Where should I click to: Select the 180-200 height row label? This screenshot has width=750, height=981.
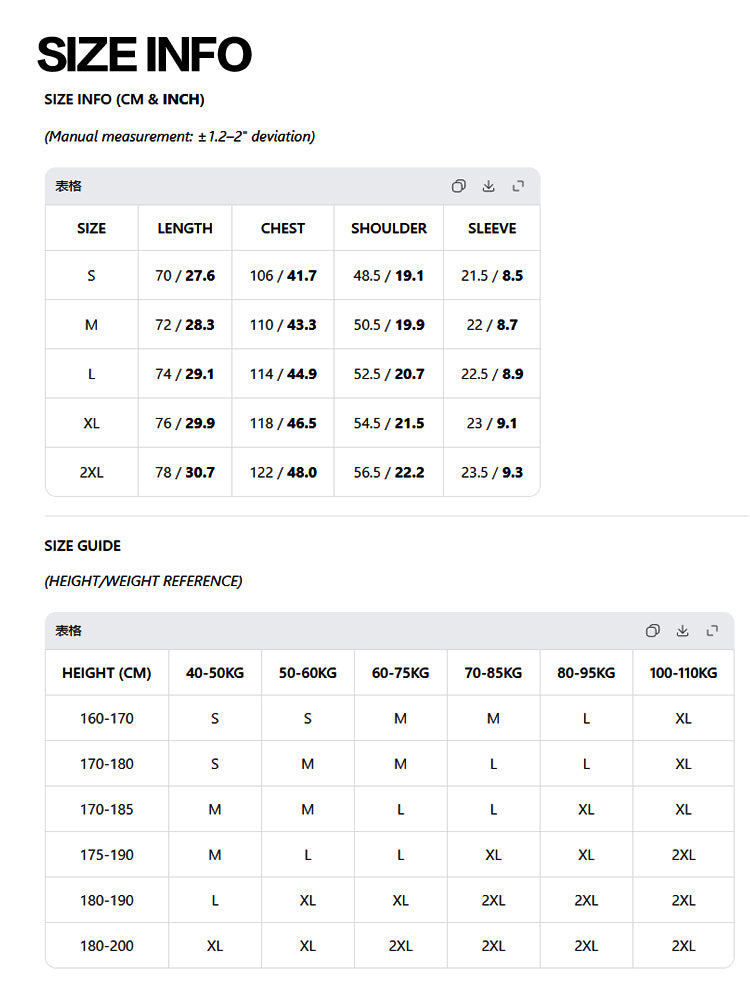tap(107, 946)
